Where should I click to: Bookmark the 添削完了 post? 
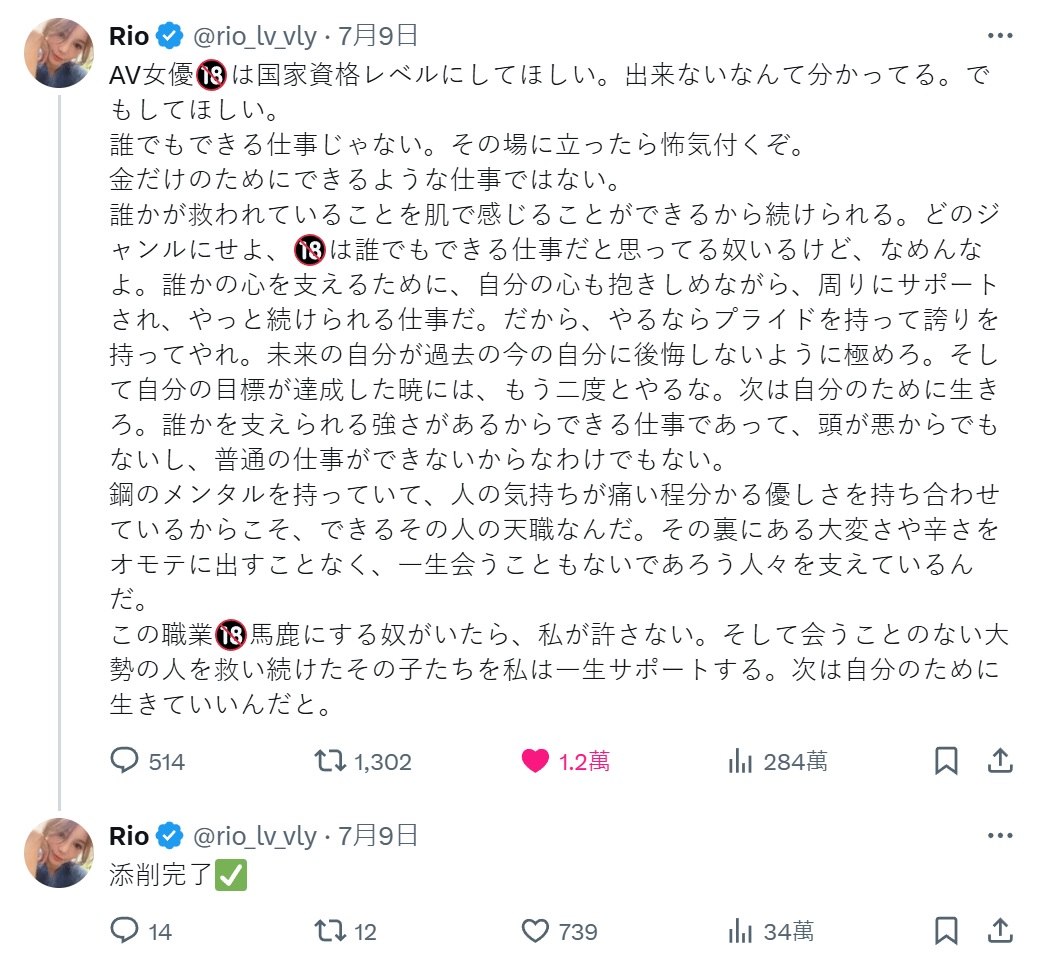(946, 932)
